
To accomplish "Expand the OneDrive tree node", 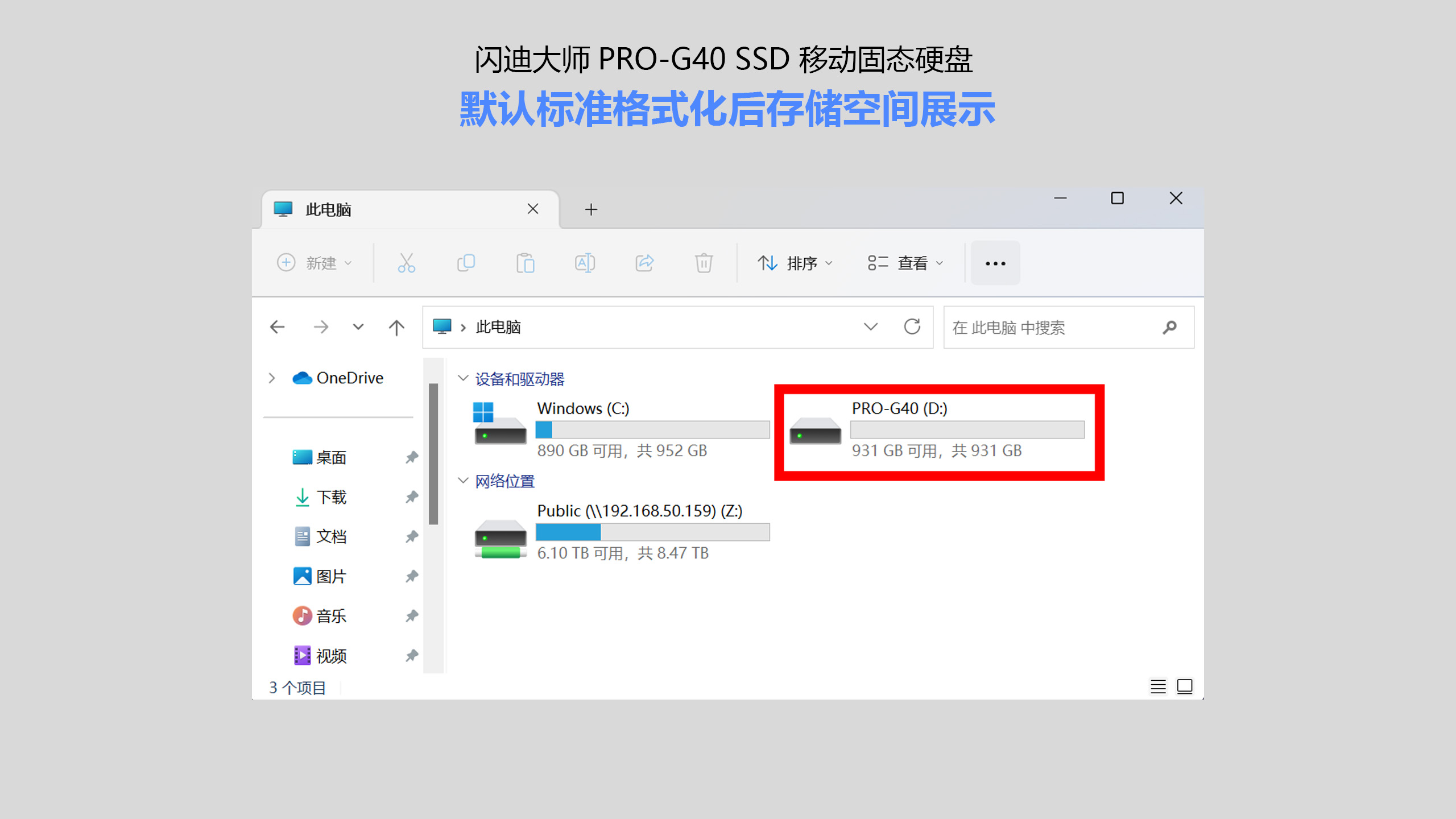I will (x=272, y=378).
